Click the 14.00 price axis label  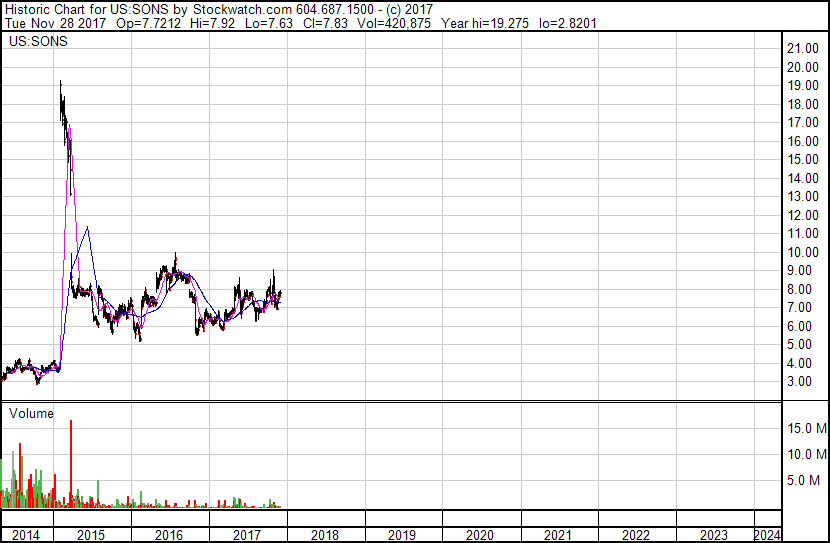click(x=803, y=178)
